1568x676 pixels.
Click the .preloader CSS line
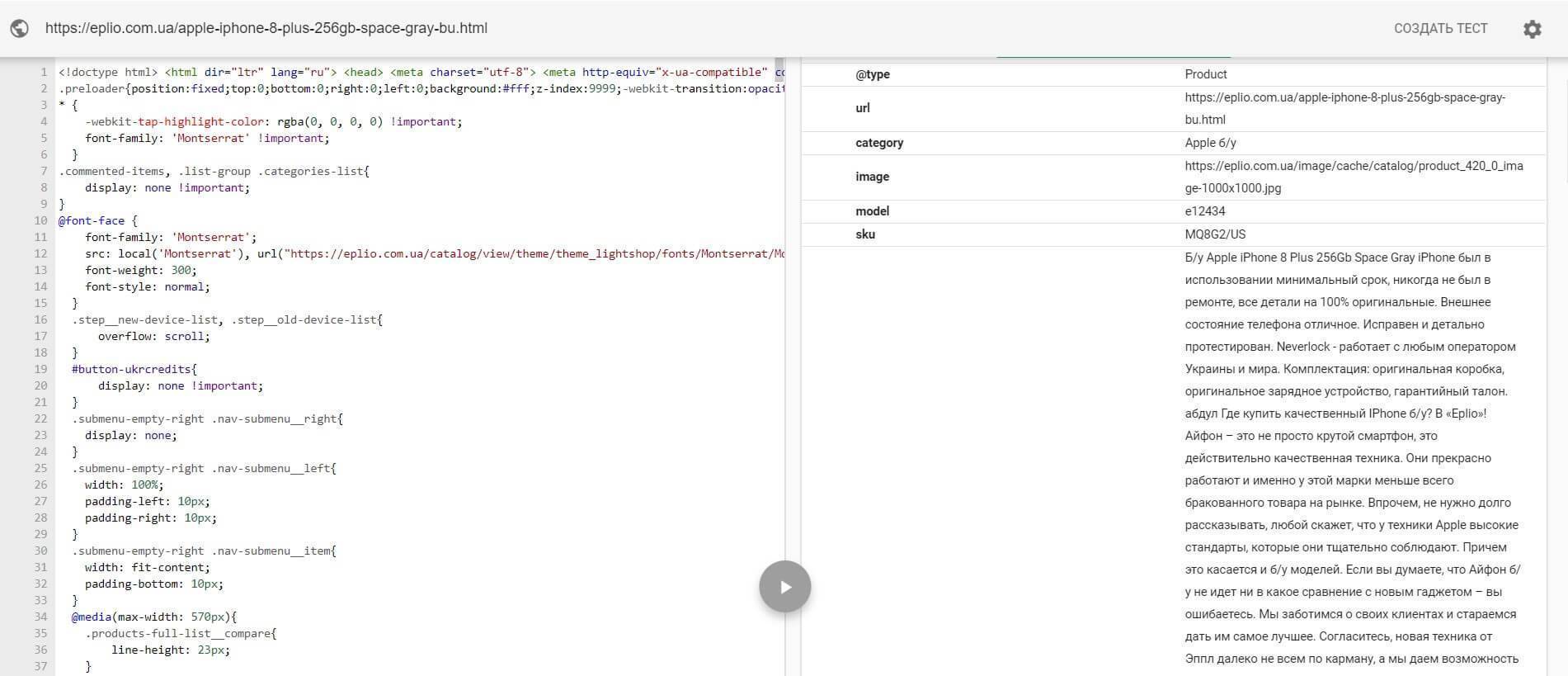pyautogui.click(x=421, y=88)
